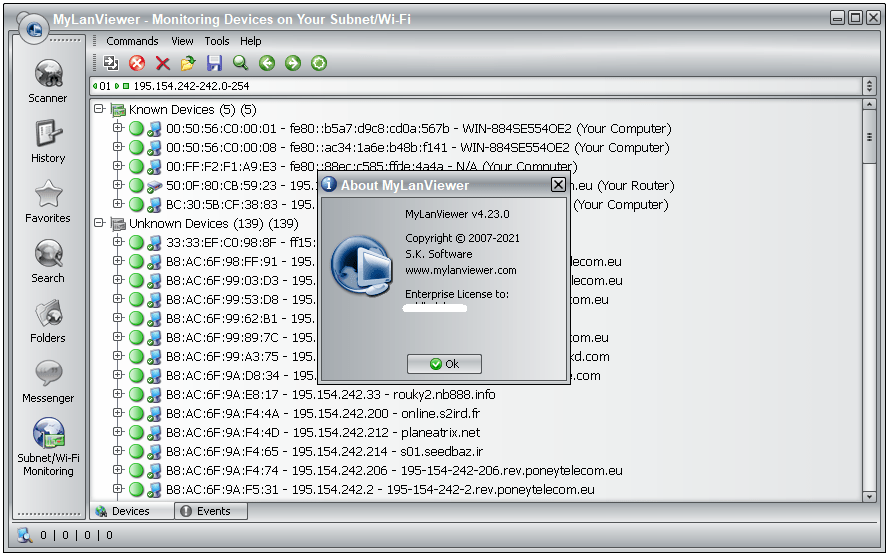Click the green forward arrow icon
The width and height of the screenshot is (888, 555).
(293, 63)
